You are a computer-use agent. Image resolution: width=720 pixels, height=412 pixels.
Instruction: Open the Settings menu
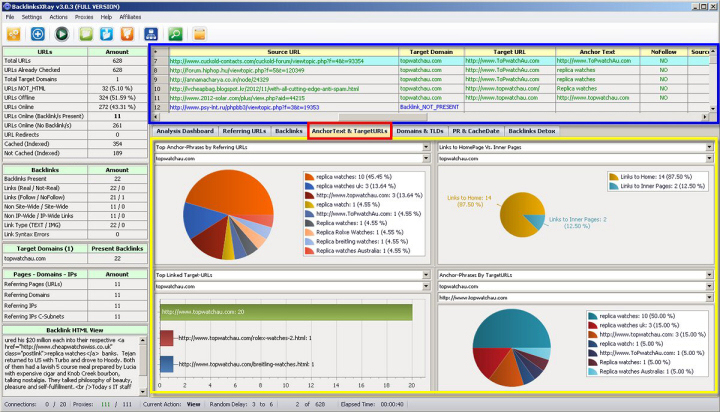(x=32, y=17)
